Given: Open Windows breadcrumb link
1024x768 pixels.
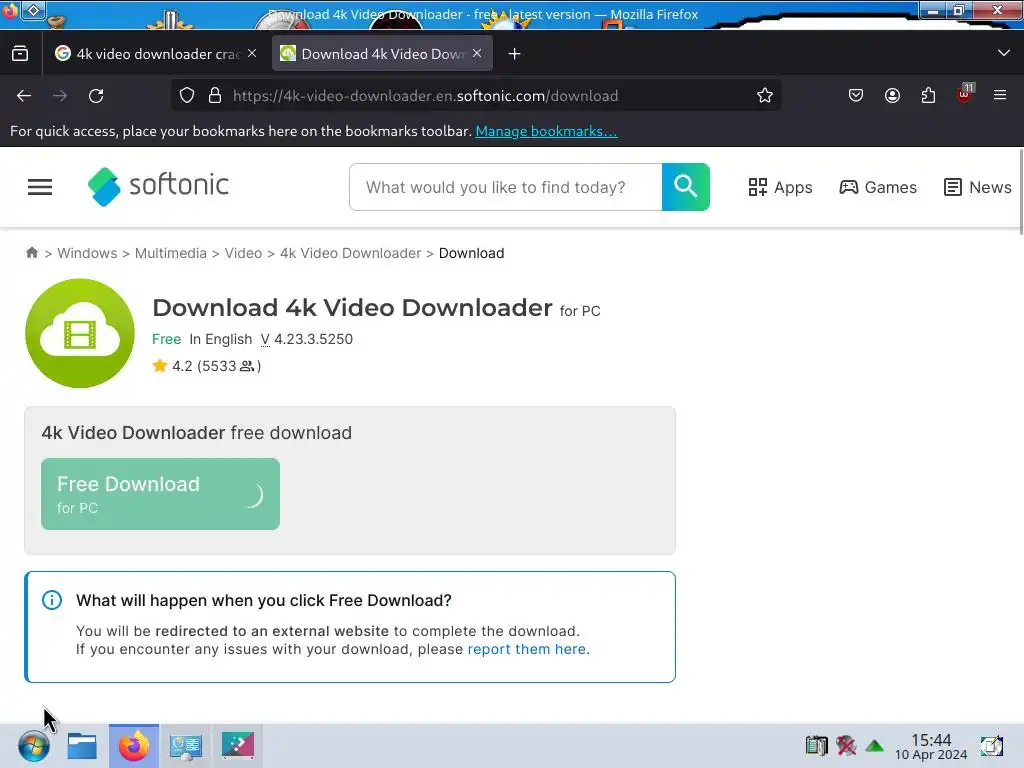Looking at the screenshot, I should pyautogui.click(x=87, y=253).
